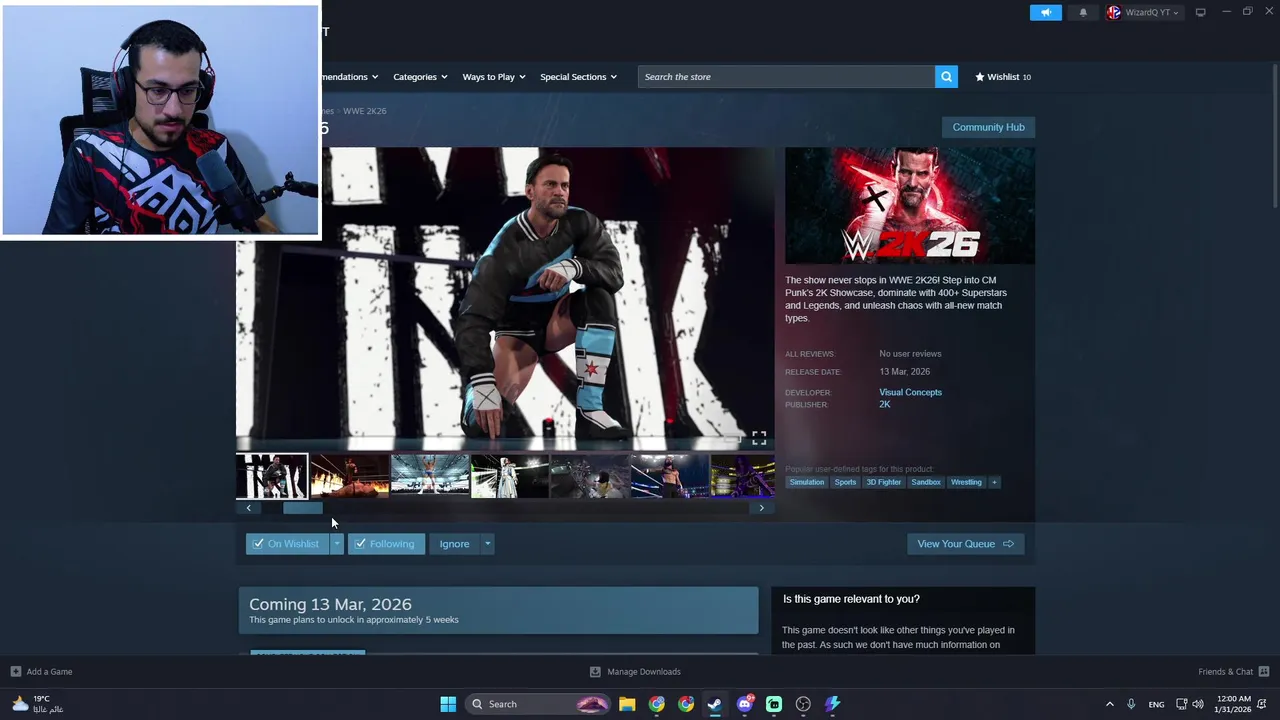The width and height of the screenshot is (1280, 720).
Task: Open the first Chrome taskbar icon
Action: point(656,704)
